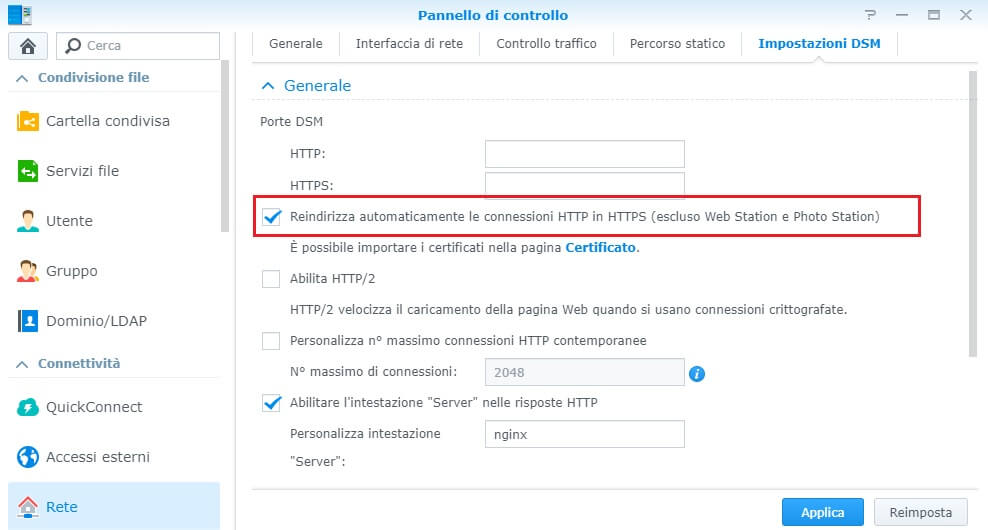Tick Personalizza n° massimo connessioni HTTP checkbox
The image size is (988, 530).
coord(271,341)
